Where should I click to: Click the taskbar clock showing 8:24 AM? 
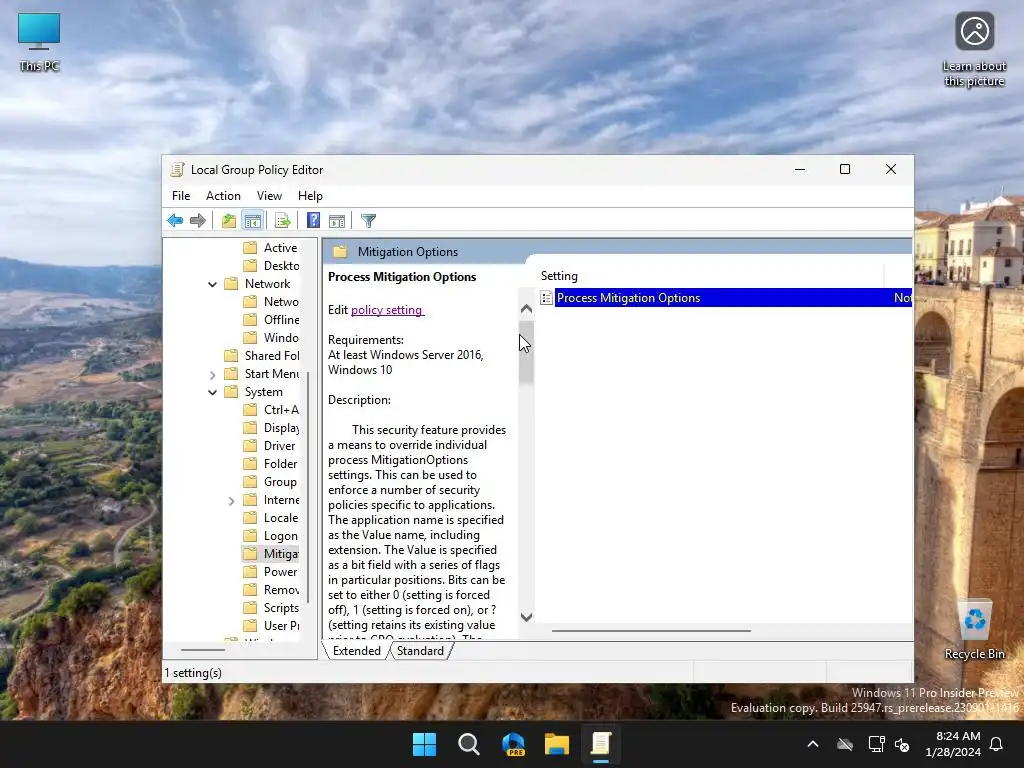pyautogui.click(x=953, y=744)
